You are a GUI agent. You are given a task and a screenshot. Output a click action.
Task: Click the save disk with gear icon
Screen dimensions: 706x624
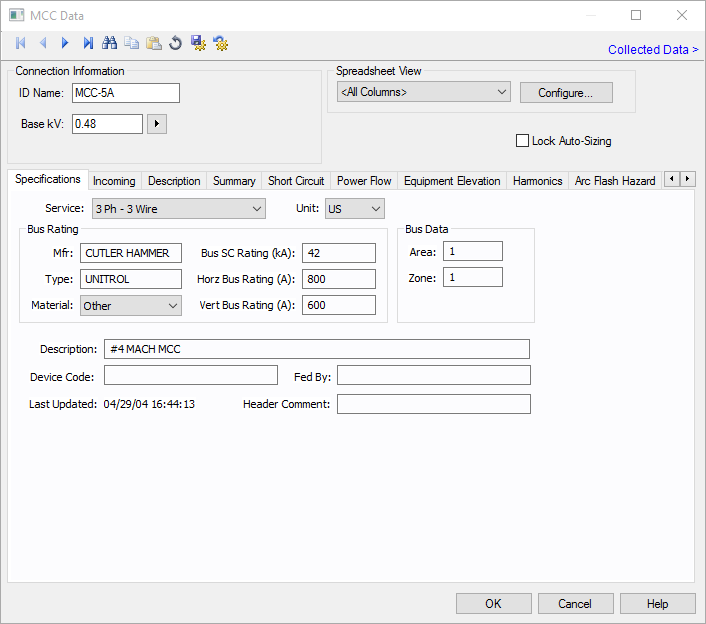198,43
